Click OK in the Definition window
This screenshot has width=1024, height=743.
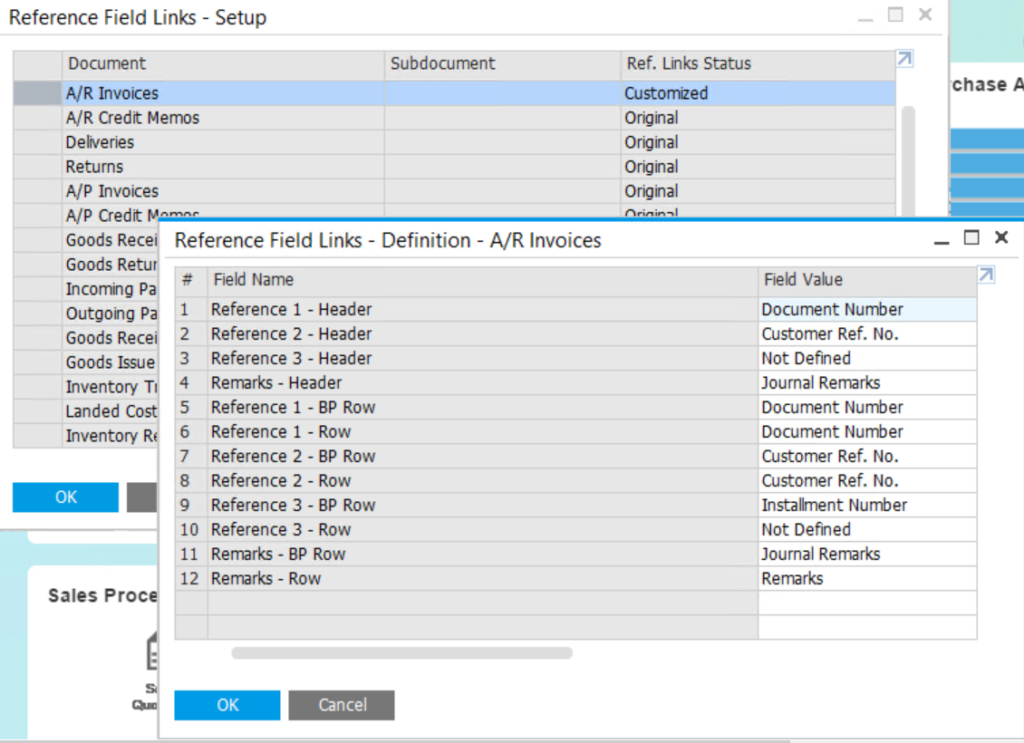[x=226, y=705]
